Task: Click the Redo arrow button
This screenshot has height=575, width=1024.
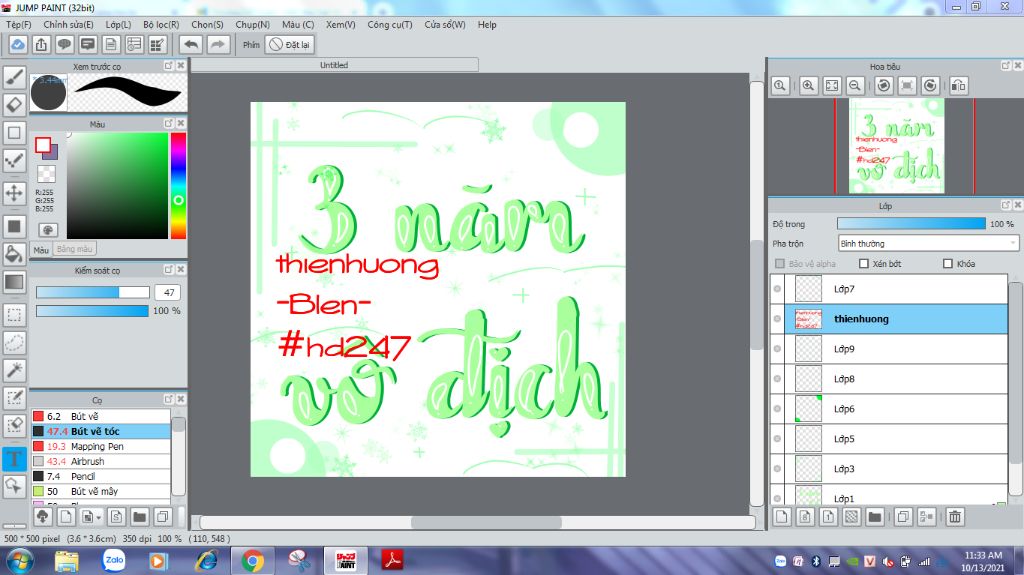Action: 217,44
